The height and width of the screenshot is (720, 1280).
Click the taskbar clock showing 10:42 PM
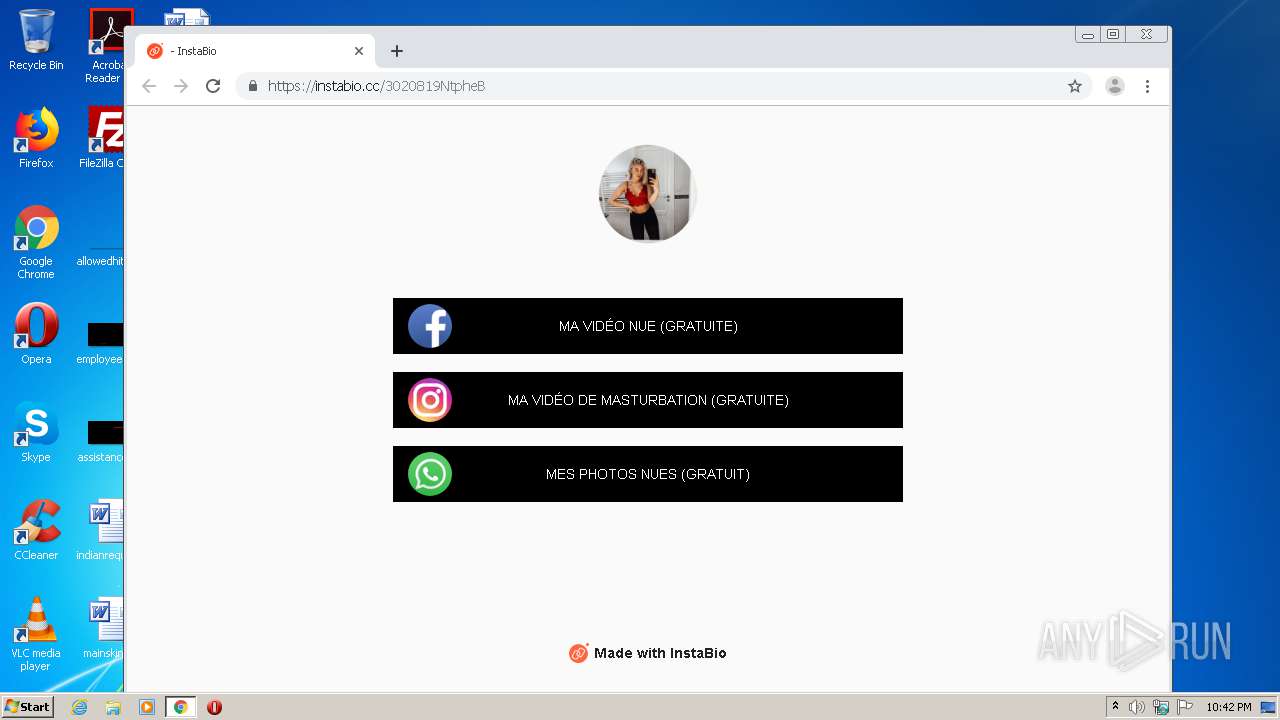tap(1229, 707)
